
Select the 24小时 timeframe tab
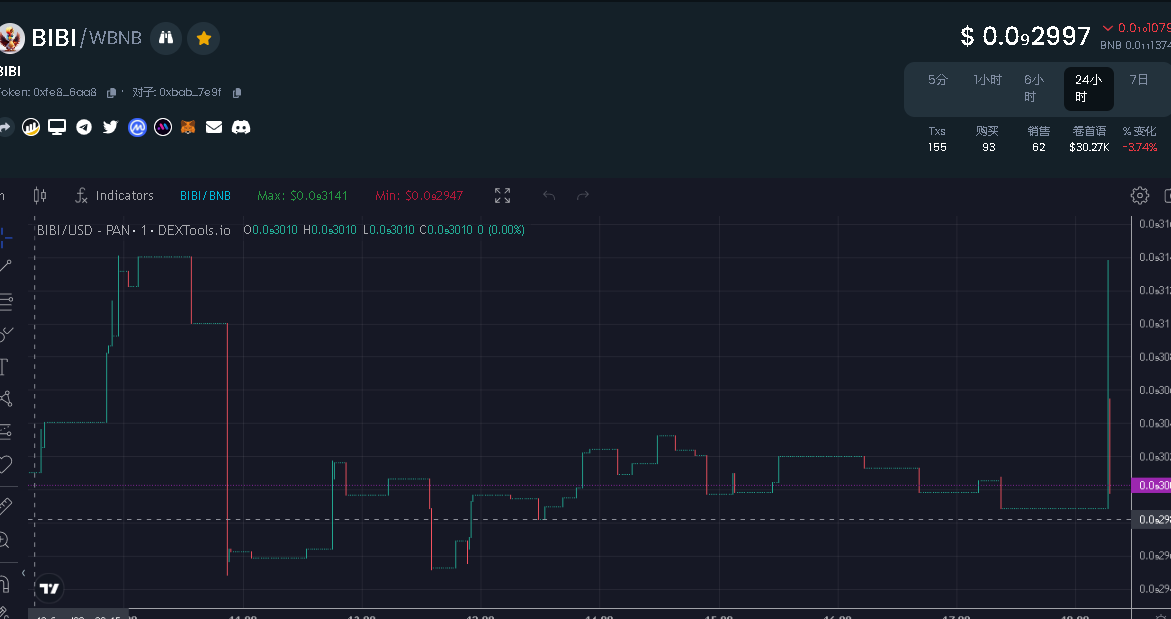click(x=1089, y=88)
